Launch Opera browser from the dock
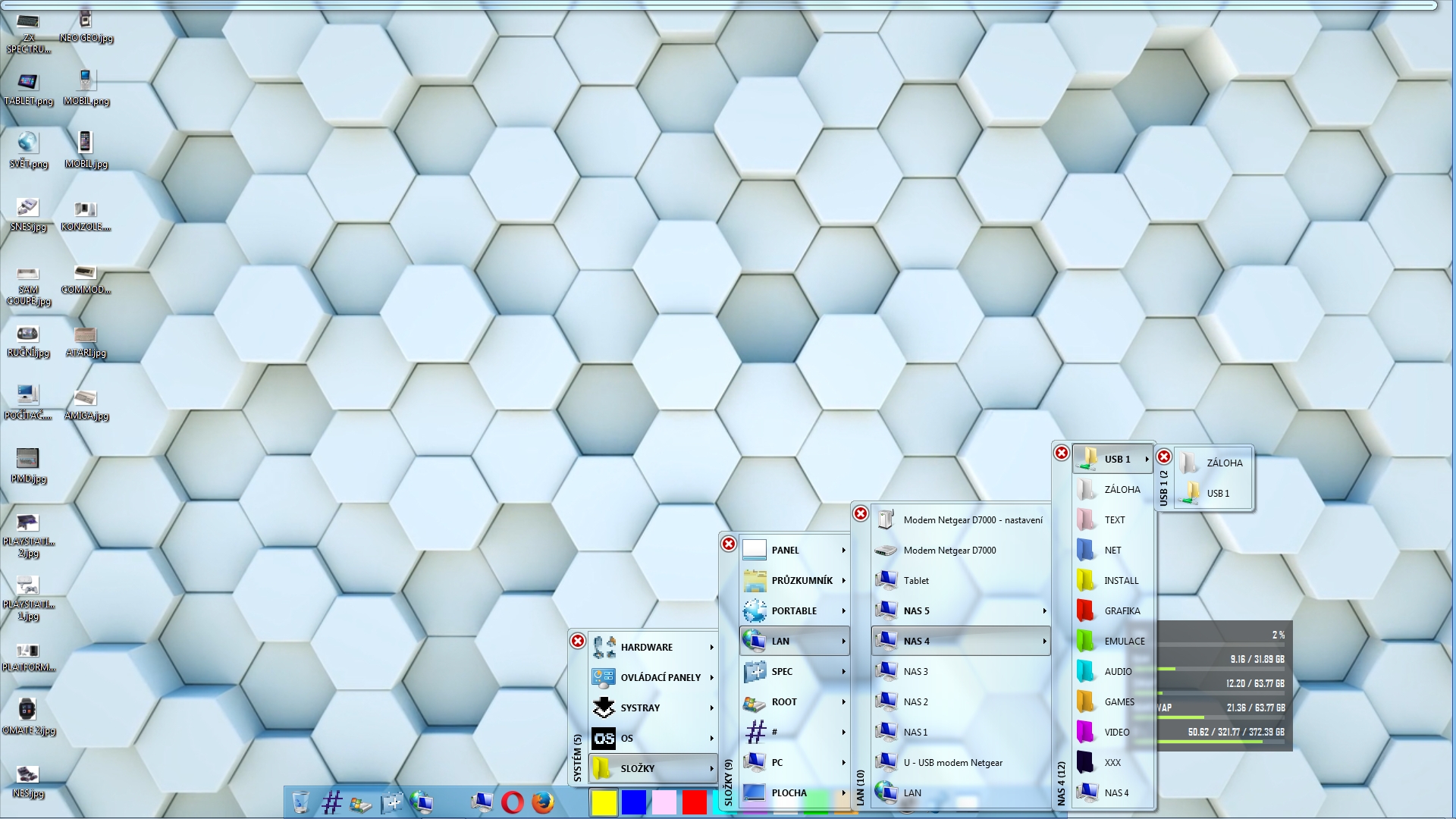 pyautogui.click(x=513, y=802)
